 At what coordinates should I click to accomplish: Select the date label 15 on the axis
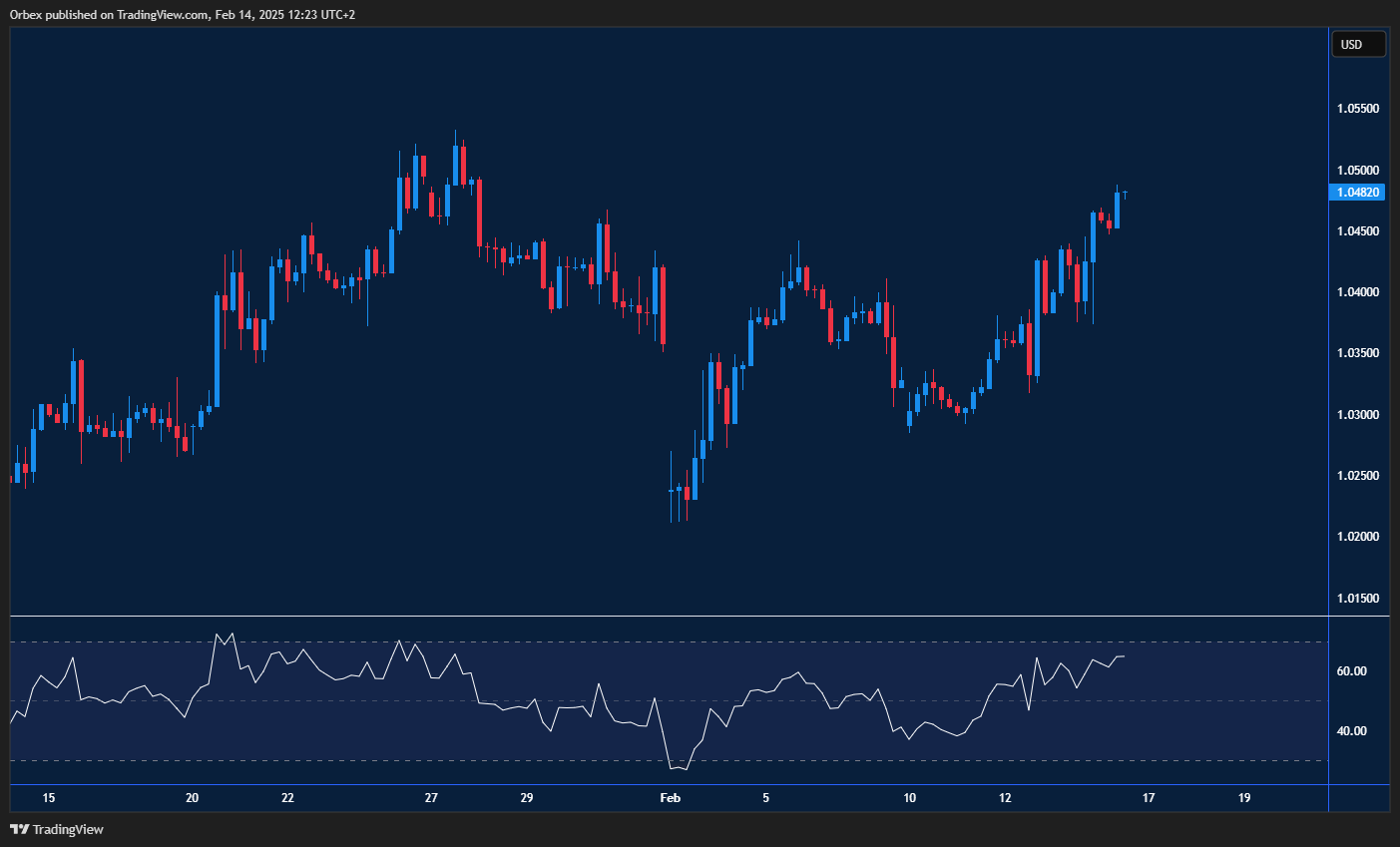(x=48, y=798)
